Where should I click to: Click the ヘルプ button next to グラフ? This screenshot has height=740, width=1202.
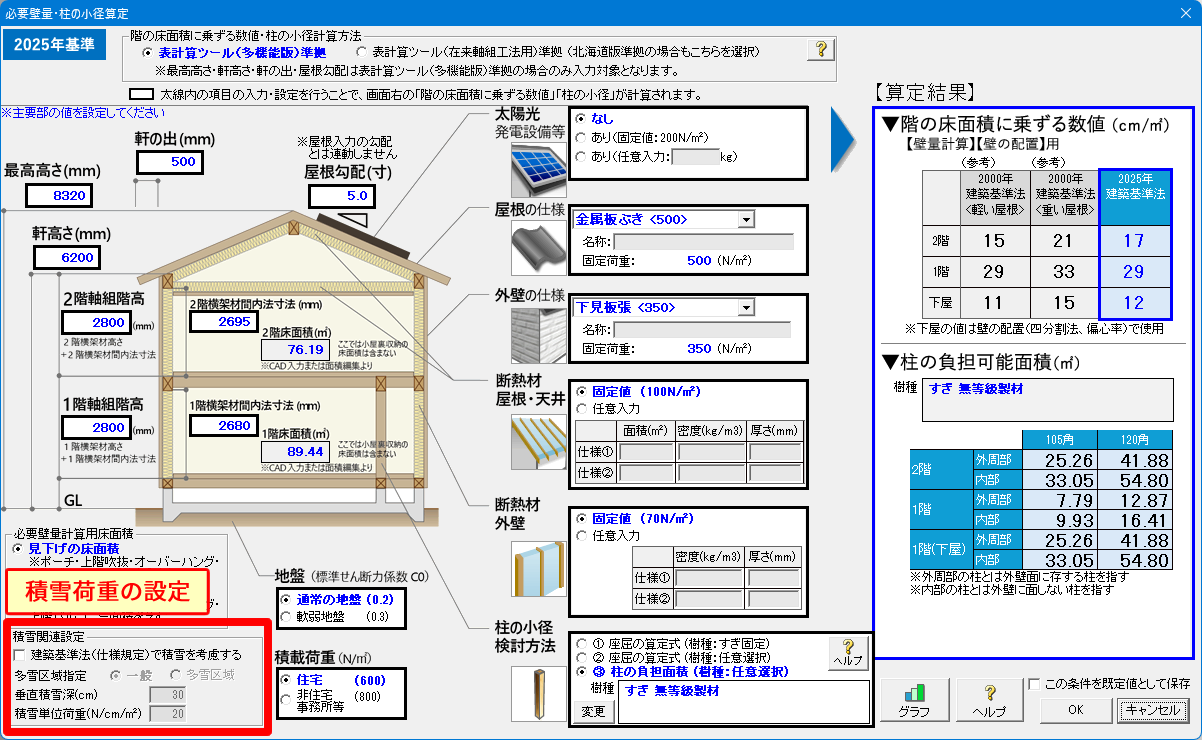coord(989,700)
